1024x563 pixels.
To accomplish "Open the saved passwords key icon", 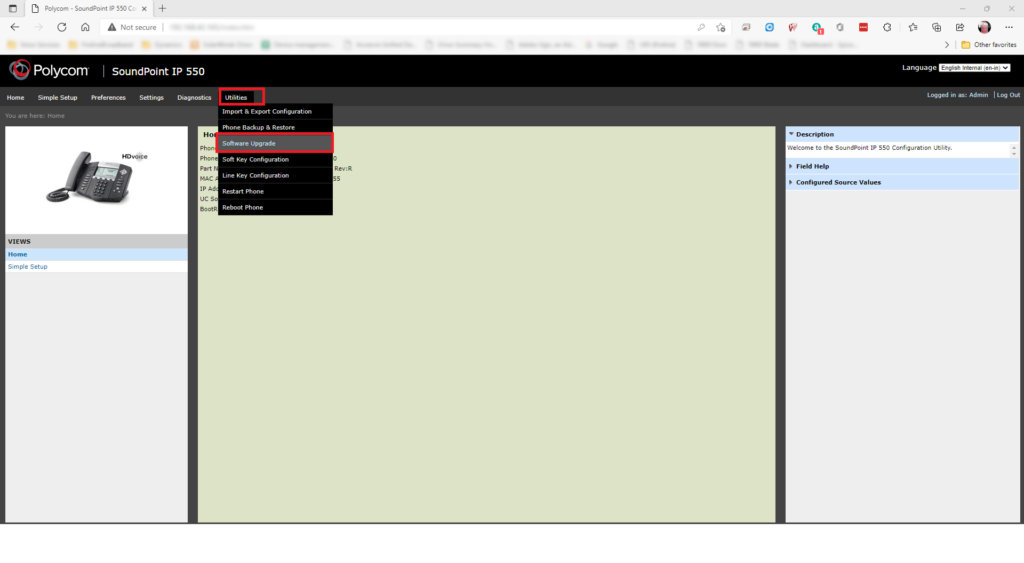I will pyautogui.click(x=701, y=27).
